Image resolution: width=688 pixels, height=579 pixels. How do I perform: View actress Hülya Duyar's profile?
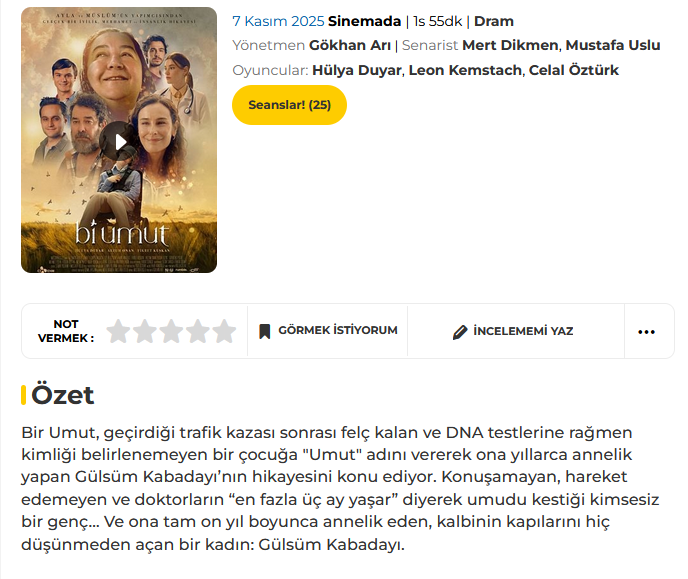[x=357, y=70]
